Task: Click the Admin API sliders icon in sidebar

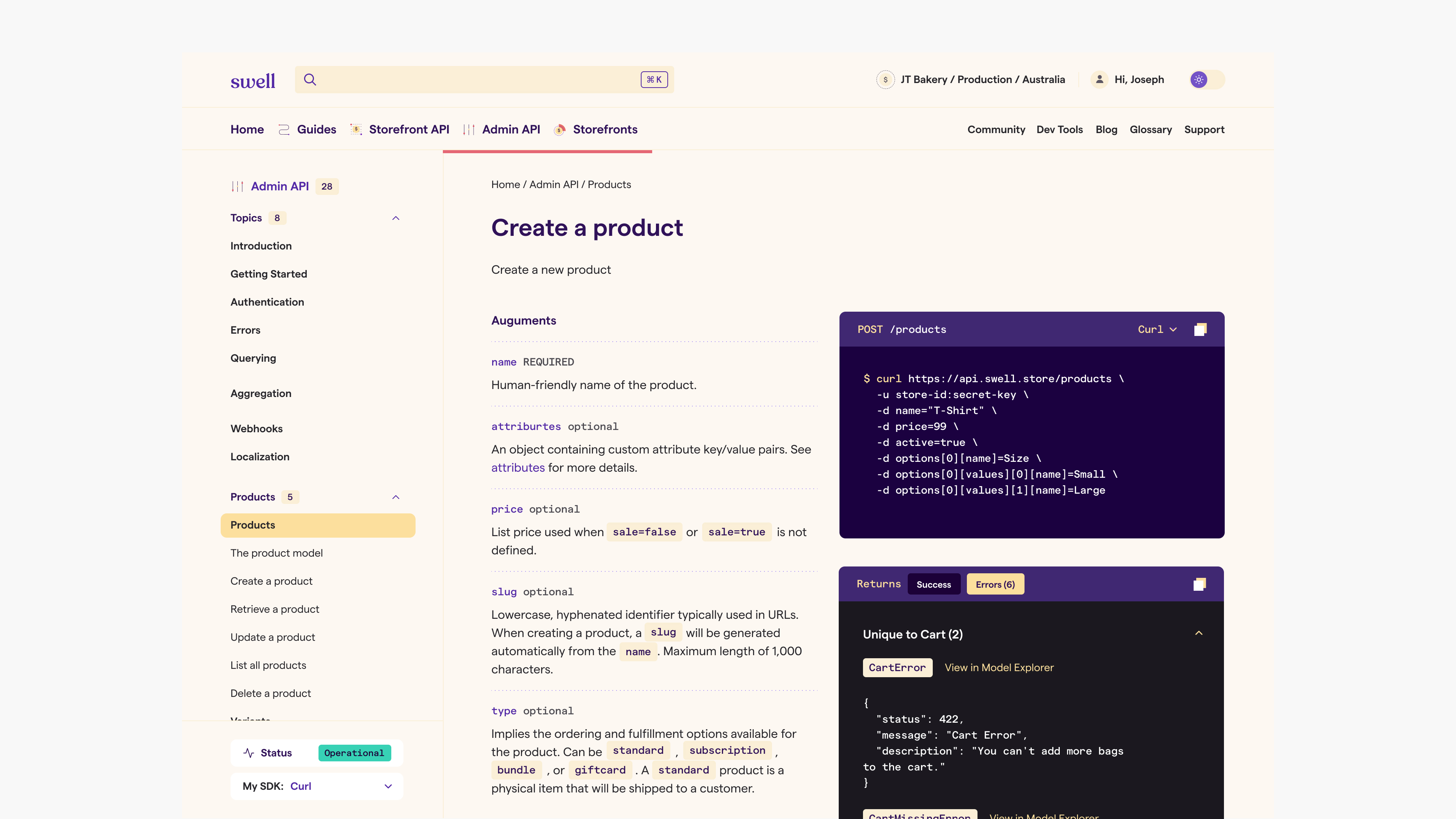Action: [237, 187]
